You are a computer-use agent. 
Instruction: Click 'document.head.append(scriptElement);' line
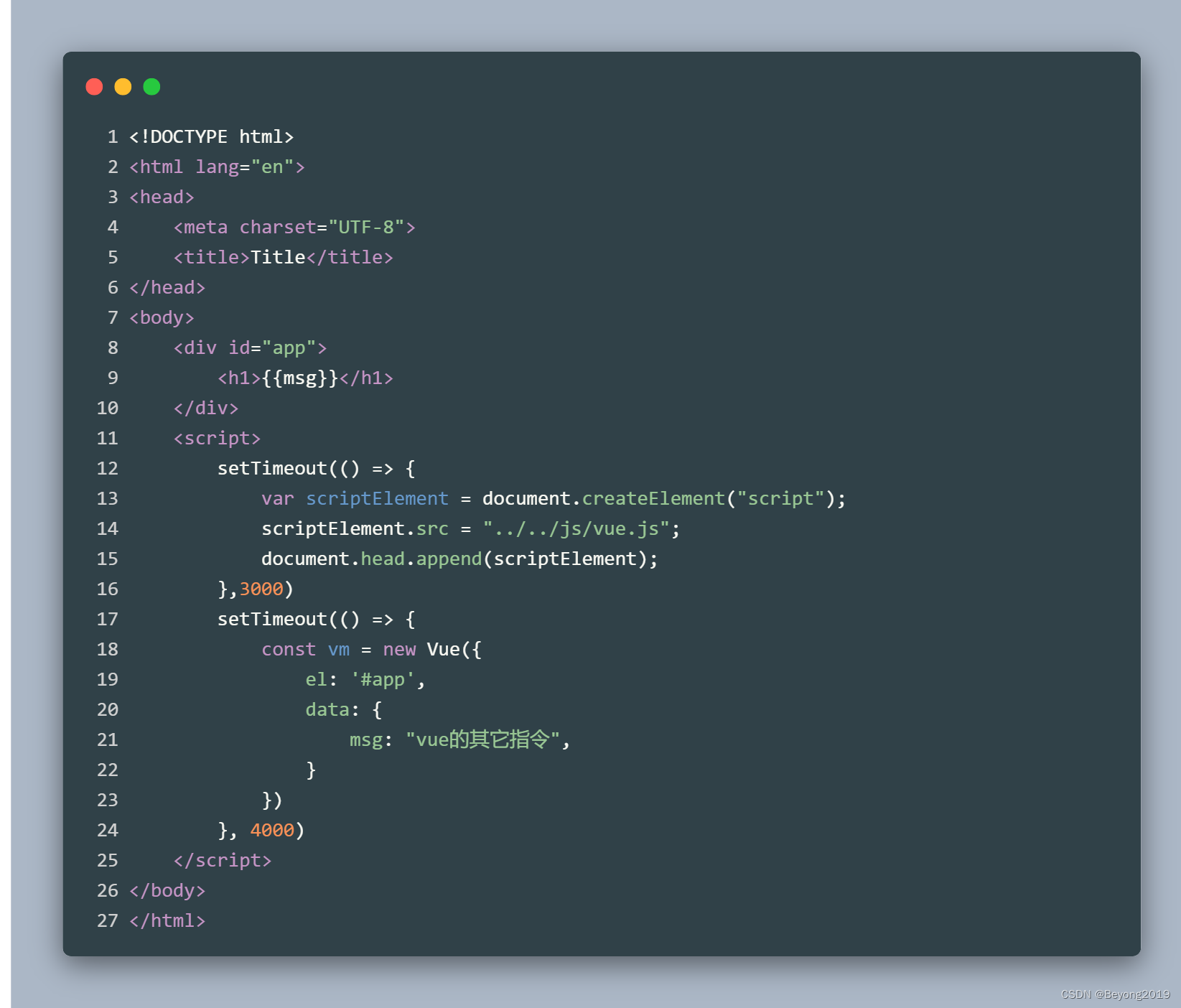tap(459, 559)
